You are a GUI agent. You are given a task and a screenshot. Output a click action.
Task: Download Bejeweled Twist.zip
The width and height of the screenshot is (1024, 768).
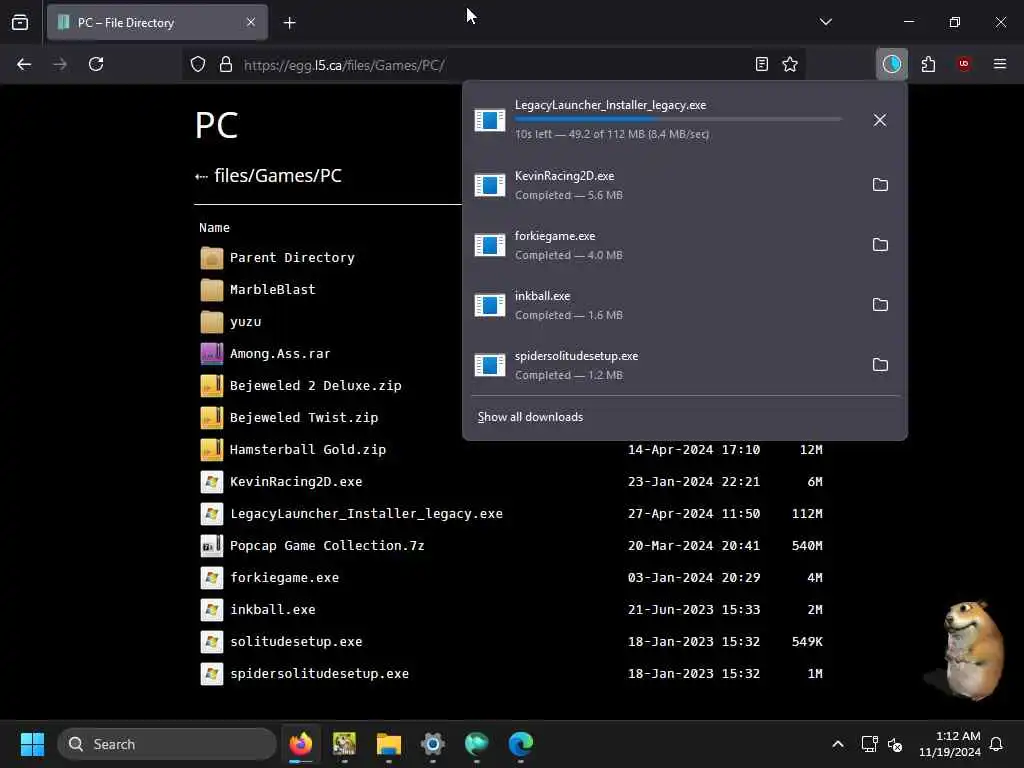tap(304, 417)
